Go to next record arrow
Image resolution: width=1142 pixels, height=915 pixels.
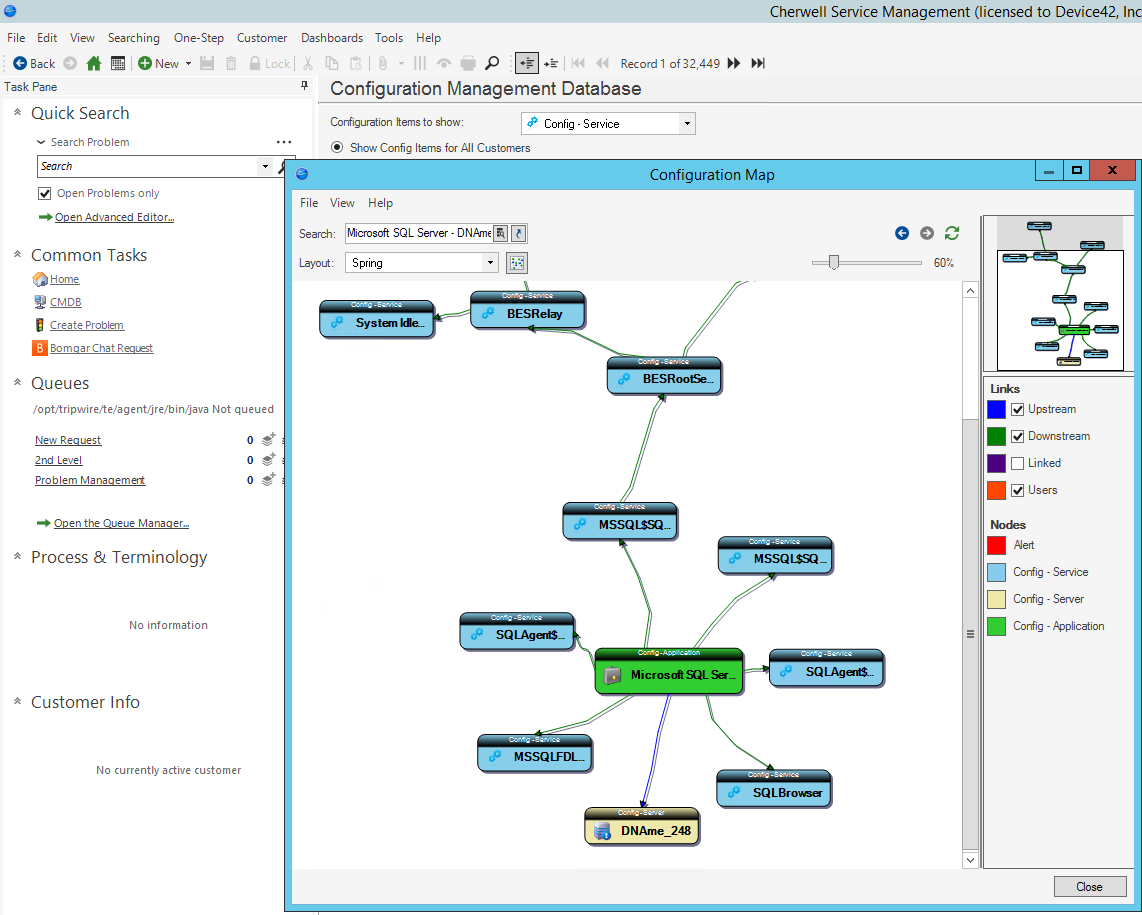click(734, 63)
